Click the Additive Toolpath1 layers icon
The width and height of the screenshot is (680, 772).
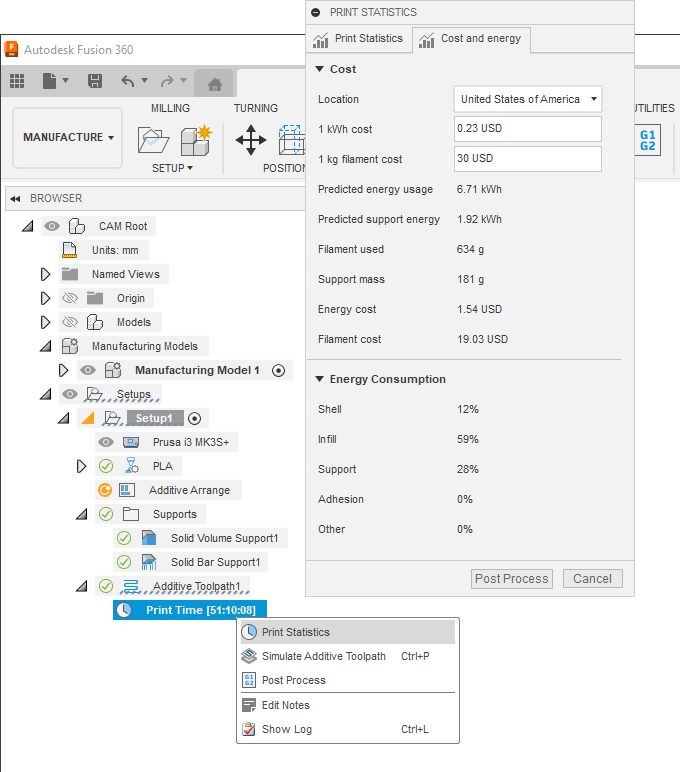click(130, 586)
